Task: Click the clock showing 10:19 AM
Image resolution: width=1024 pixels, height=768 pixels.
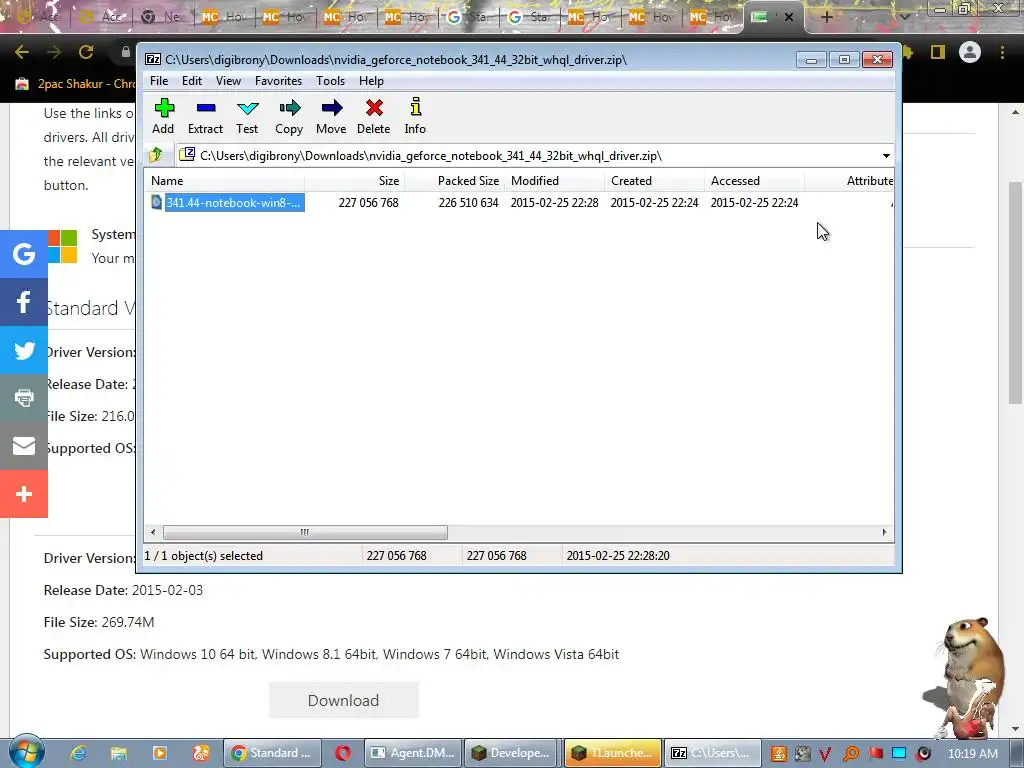Action: click(x=972, y=754)
